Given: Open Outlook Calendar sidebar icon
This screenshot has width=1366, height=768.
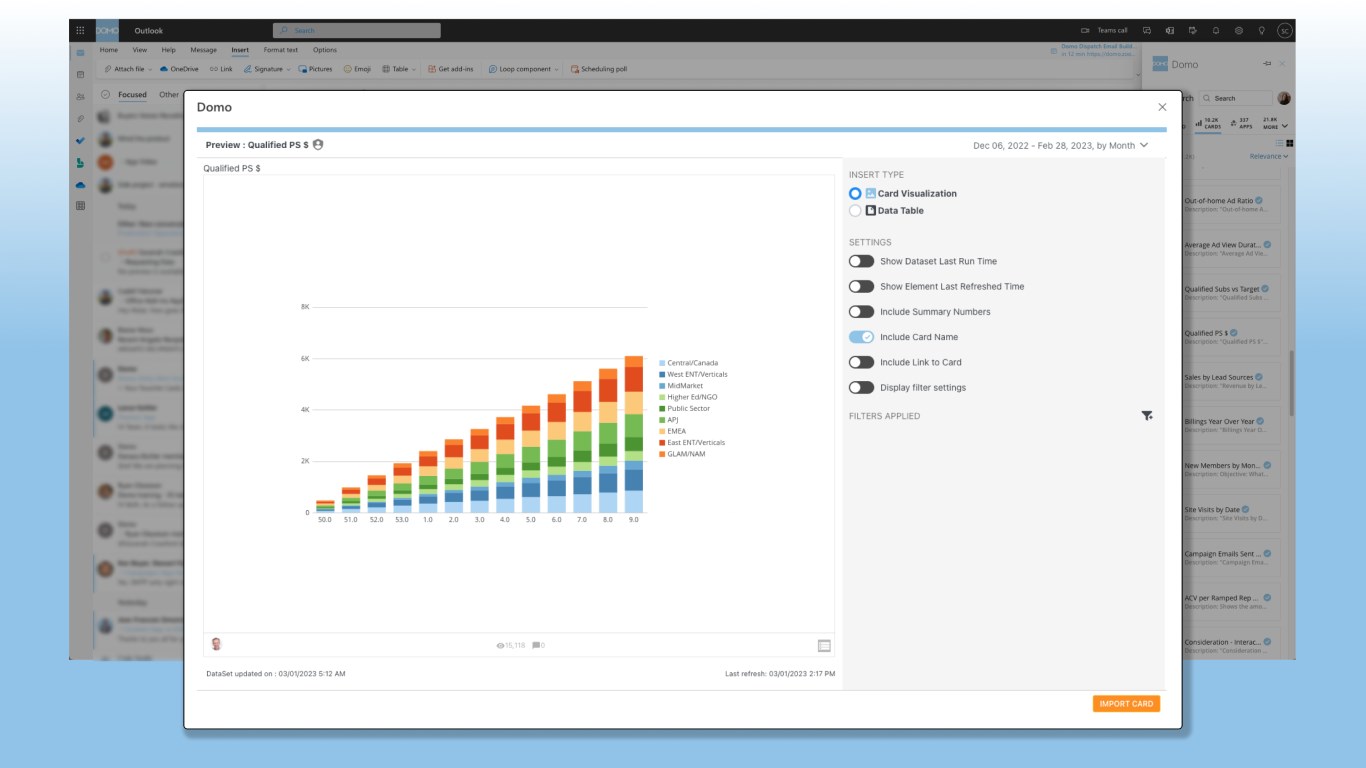Looking at the screenshot, I should (x=80, y=74).
